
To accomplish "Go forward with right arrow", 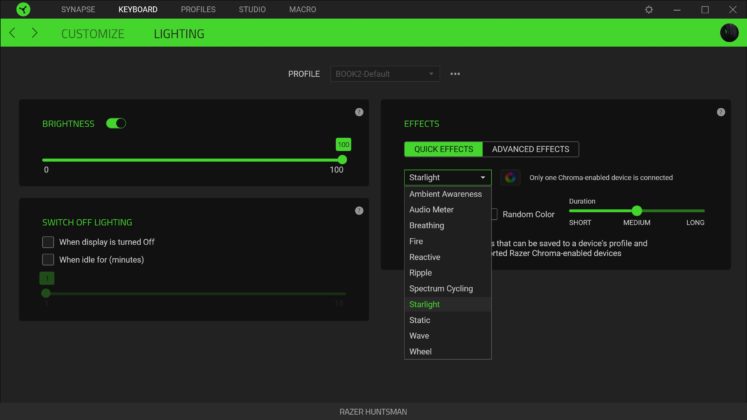I will coord(34,33).
